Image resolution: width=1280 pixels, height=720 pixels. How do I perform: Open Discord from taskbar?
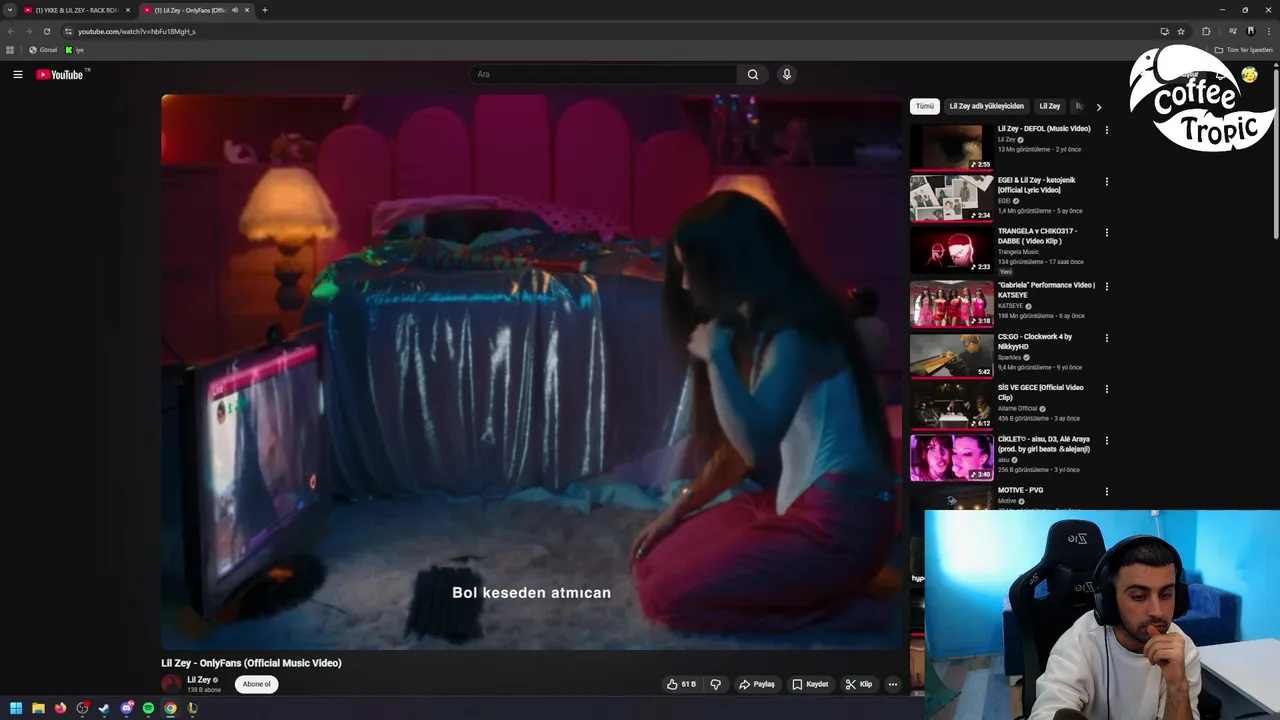point(126,708)
